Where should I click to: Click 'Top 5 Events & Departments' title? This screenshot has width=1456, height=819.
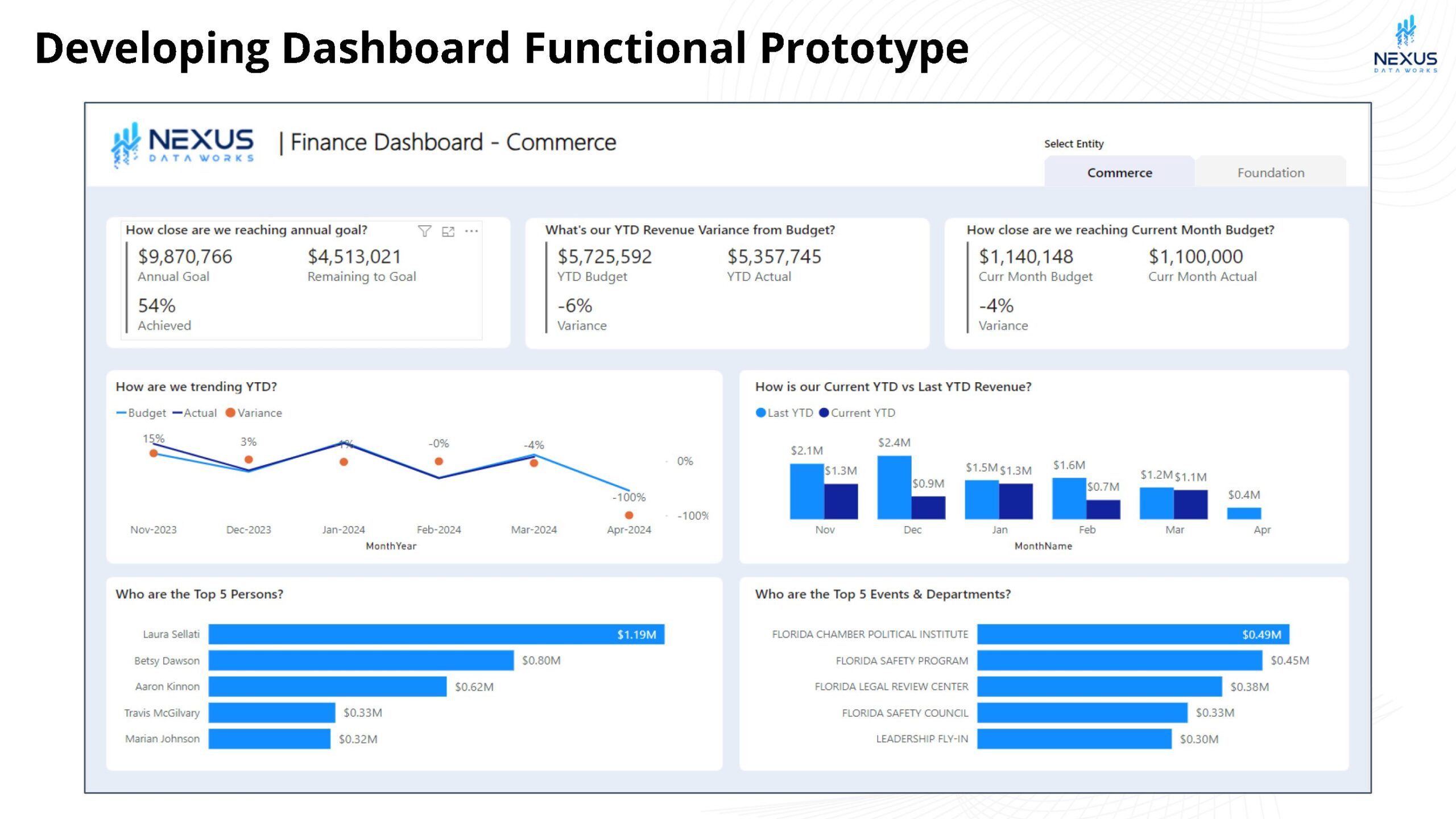[883, 594]
